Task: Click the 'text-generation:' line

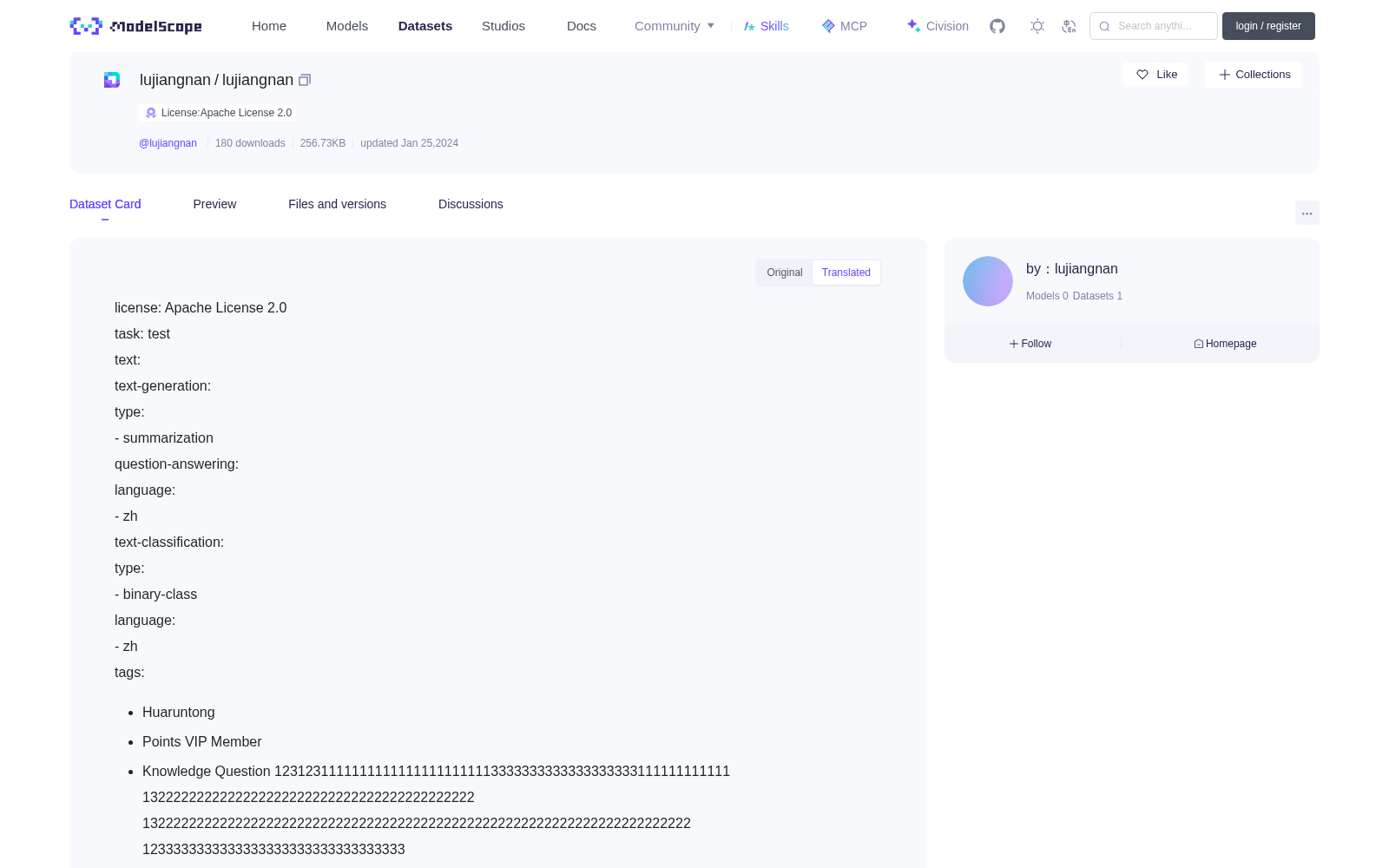Action: click(162, 386)
